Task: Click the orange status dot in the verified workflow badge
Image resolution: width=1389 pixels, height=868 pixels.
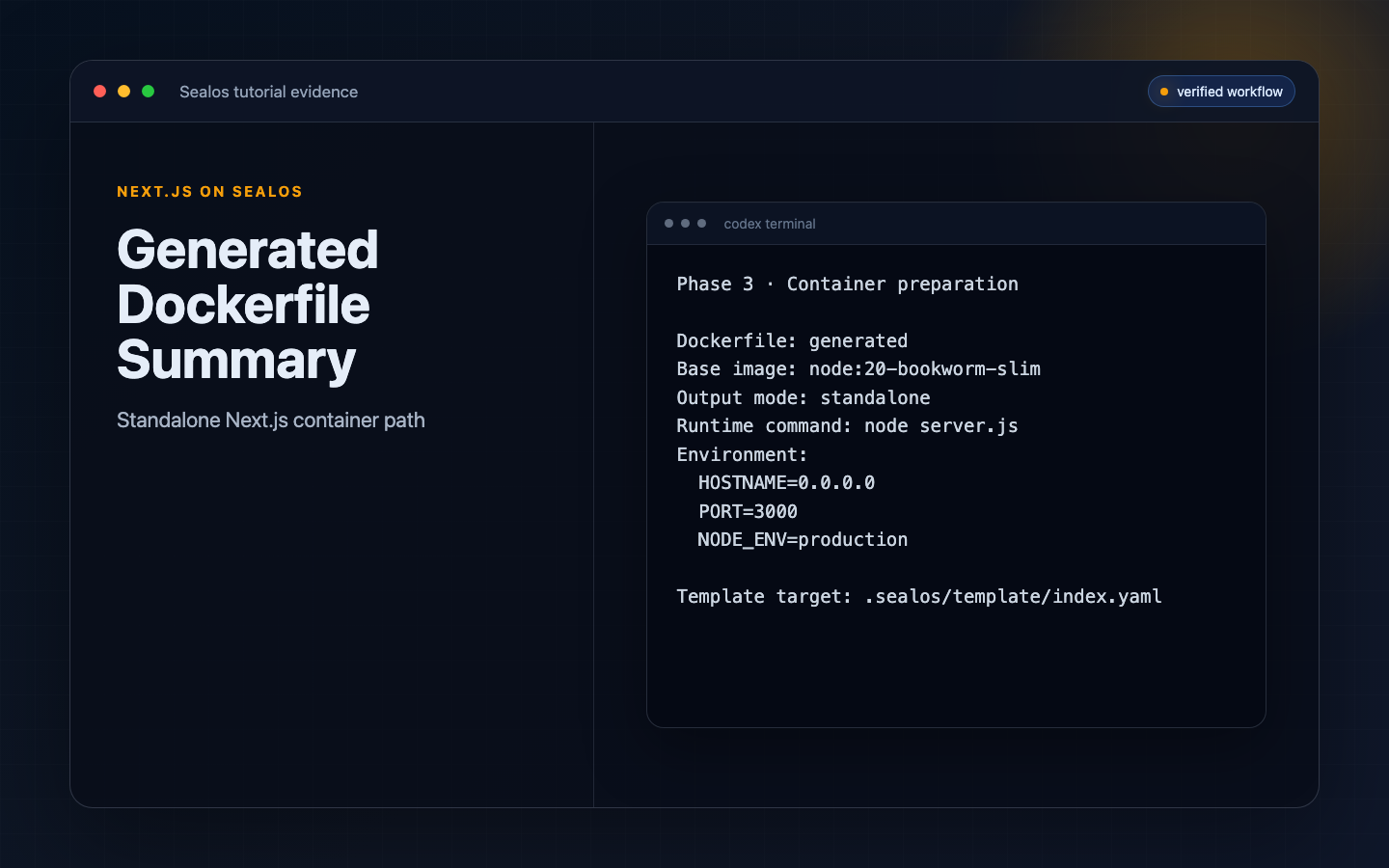Action: pyautogui.click(x=1164, y=92)
